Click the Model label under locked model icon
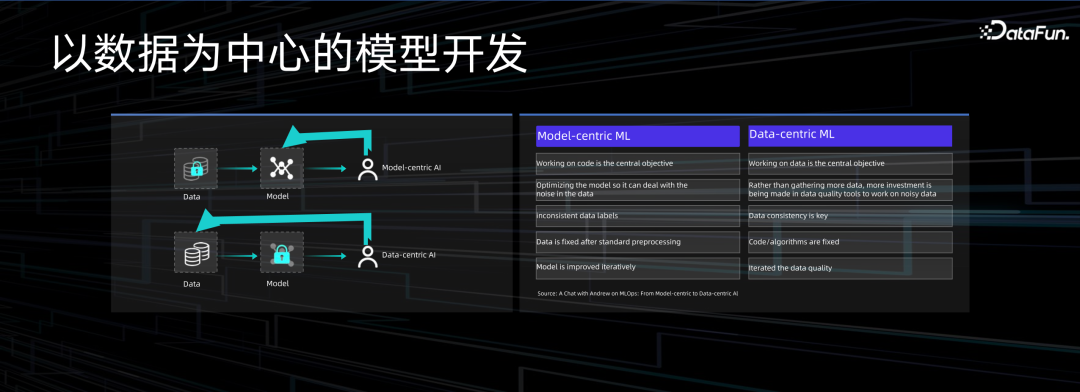Screen dimensions: 1080x392 pyautogui.click(x=278, y=284)
